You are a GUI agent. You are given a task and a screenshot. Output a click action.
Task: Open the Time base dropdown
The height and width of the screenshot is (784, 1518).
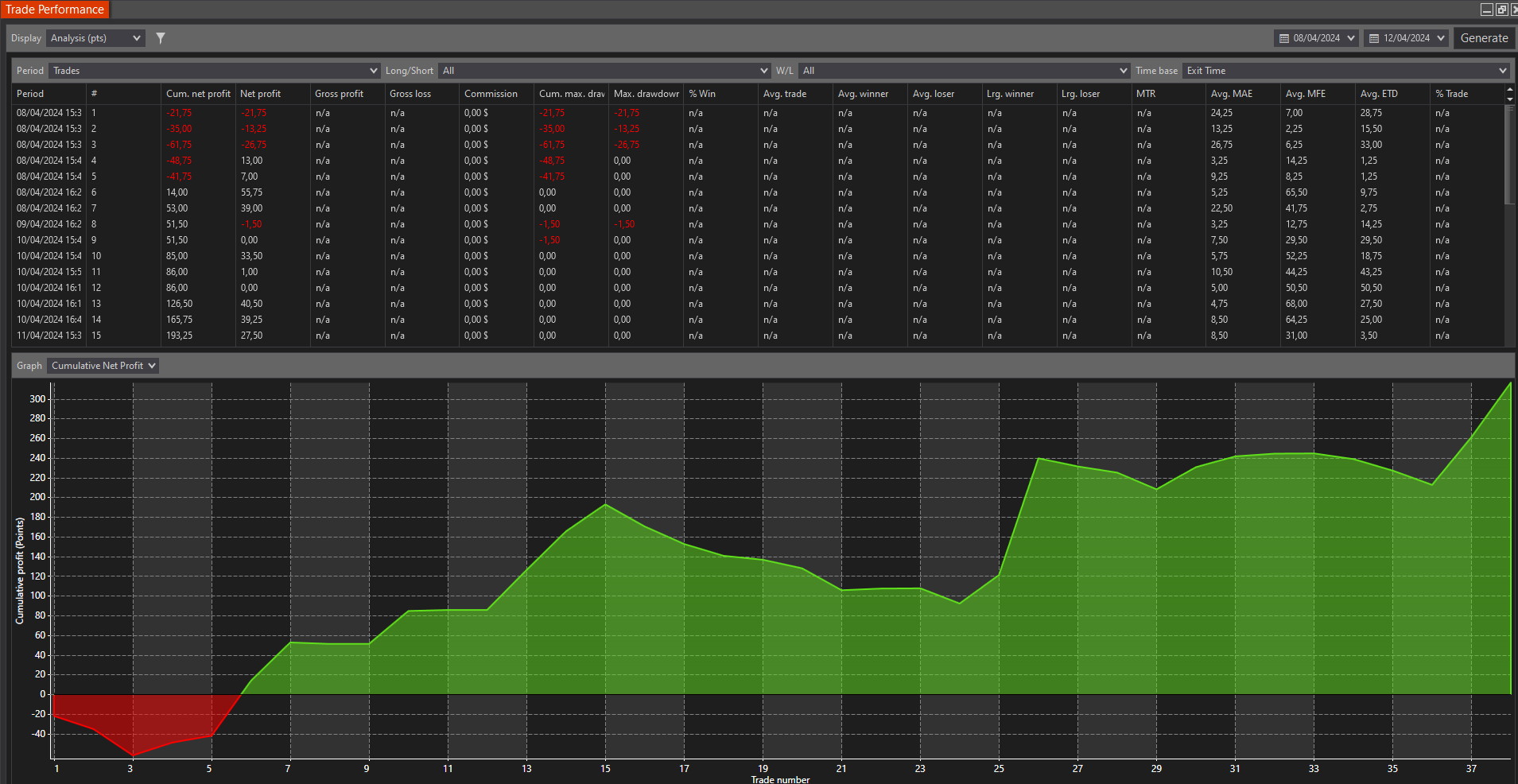point(1345,71)
